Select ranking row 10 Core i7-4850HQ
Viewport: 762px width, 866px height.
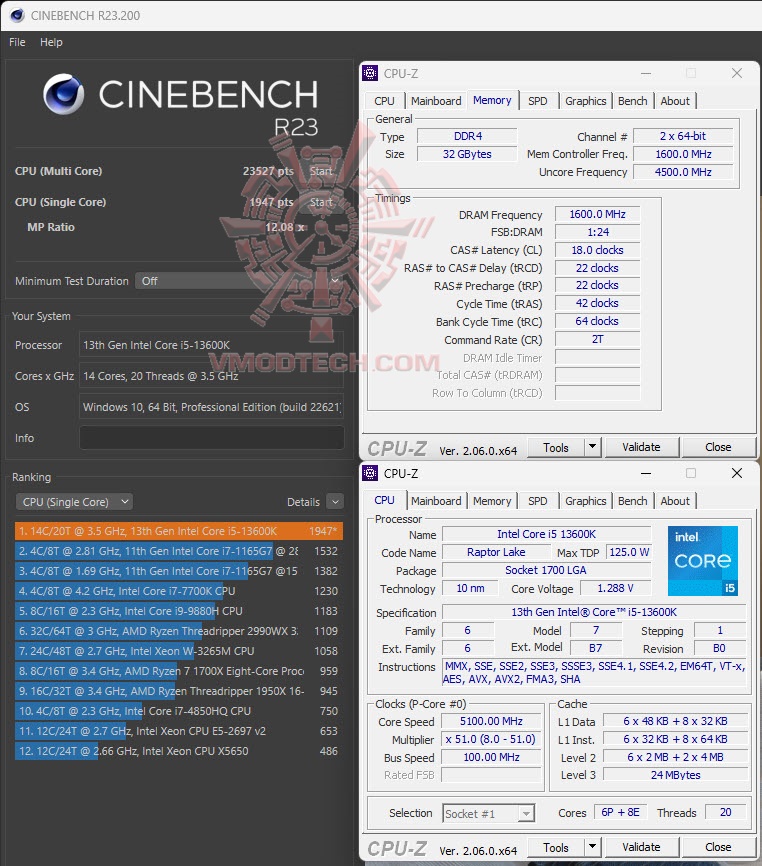tap(179, 711)
